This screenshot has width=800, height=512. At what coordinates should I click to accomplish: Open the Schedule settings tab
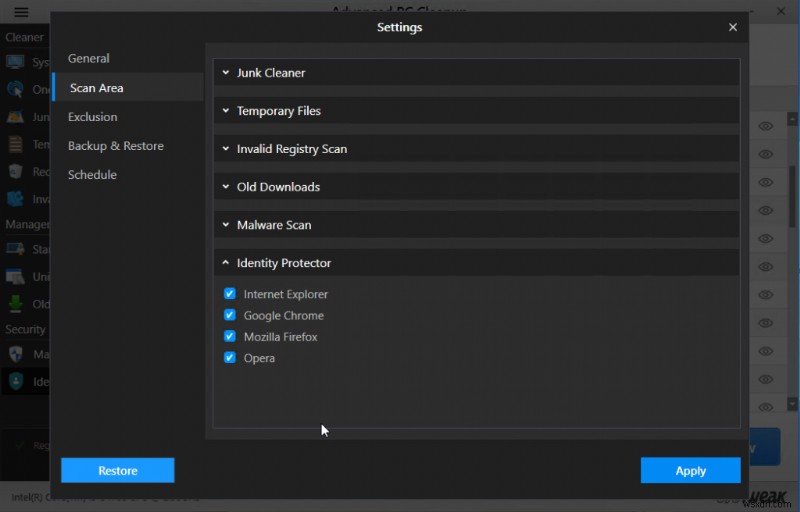(x=92, y=175)
